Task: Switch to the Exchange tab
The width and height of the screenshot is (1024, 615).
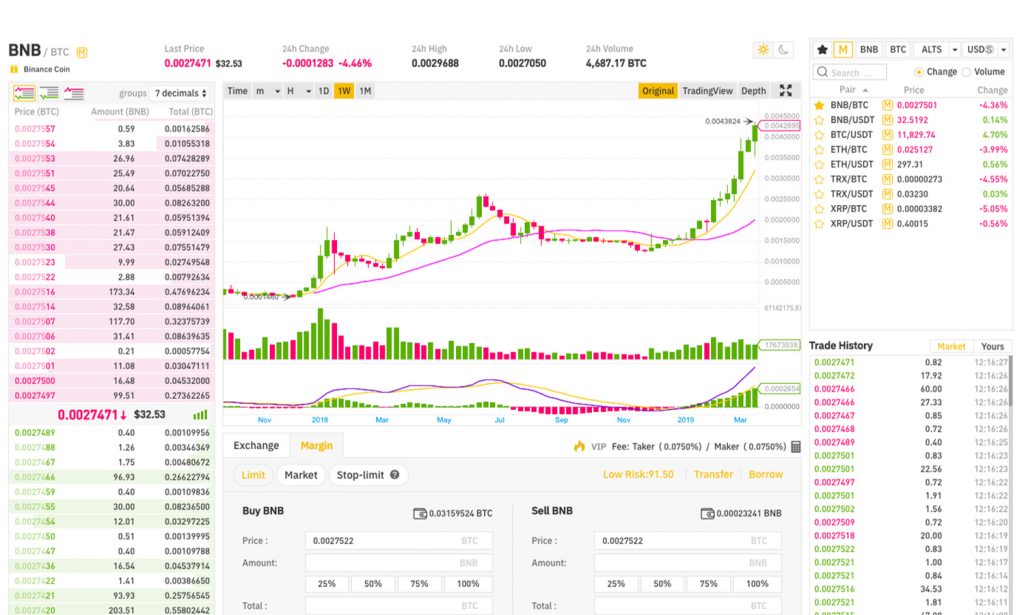Action: coord(256,445)
